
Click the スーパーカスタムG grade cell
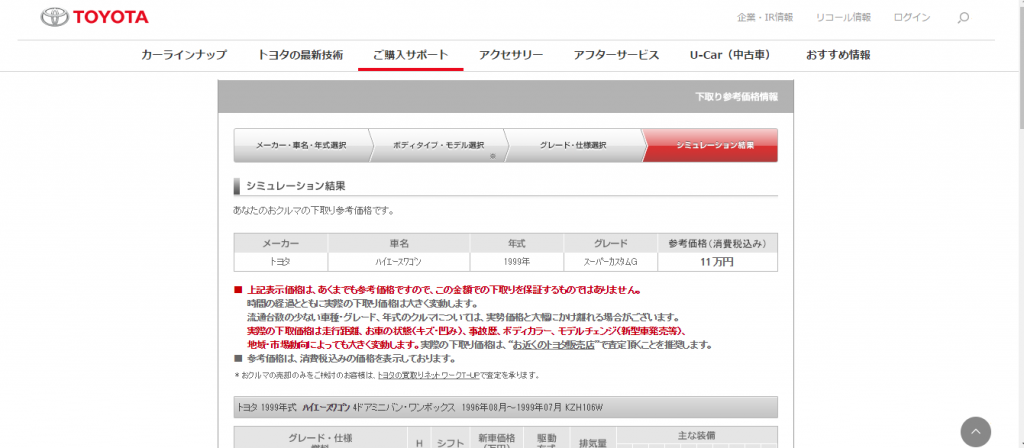coord(611,262)
